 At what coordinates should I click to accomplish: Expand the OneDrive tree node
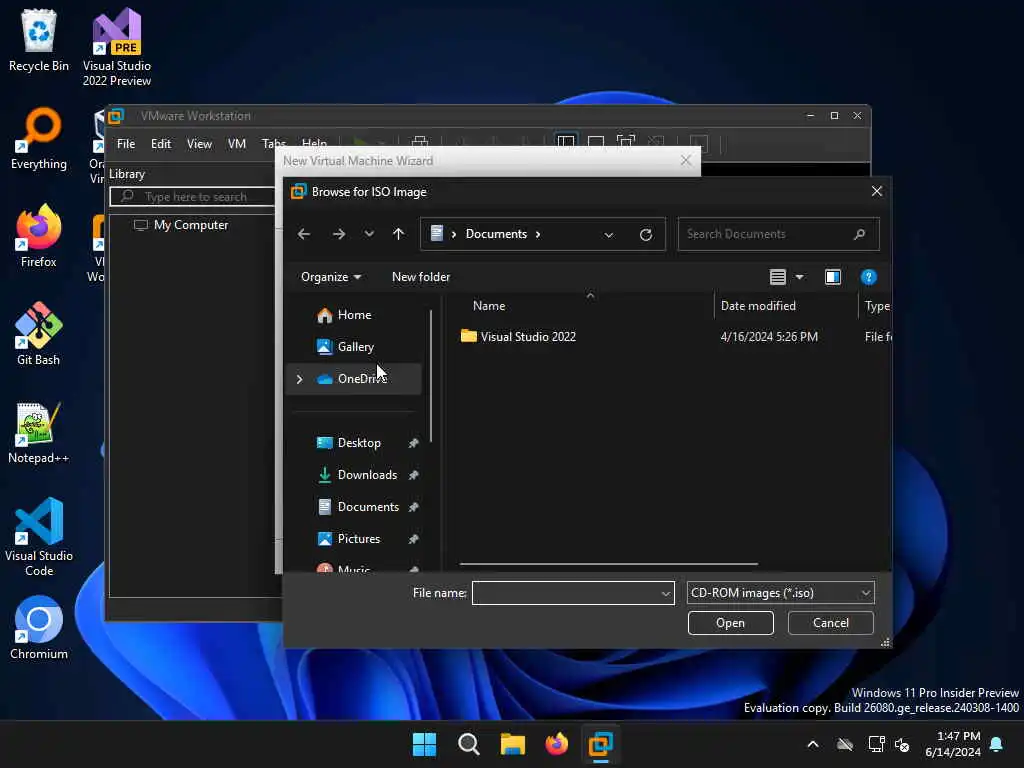[x=299, y=379]
